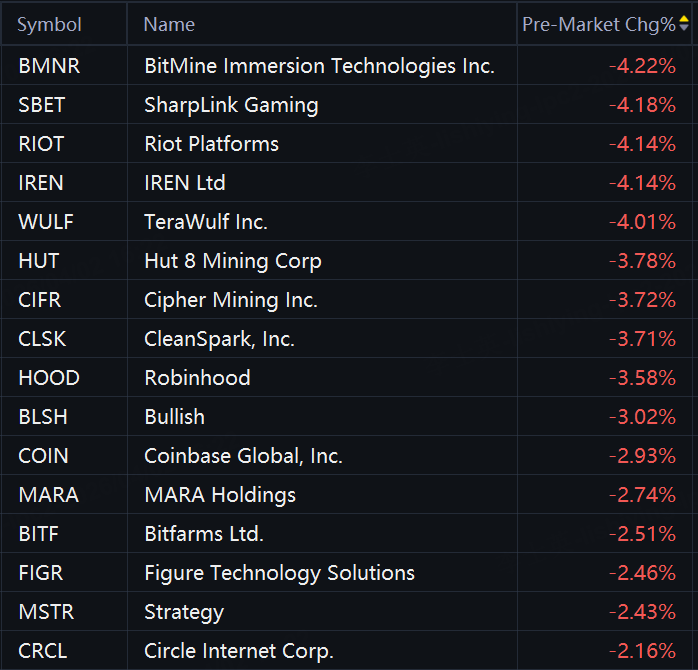This screenshot has width=698, height=670.
Task: Click Hut 8 Mining Corp name
Action: pos(233,261)
